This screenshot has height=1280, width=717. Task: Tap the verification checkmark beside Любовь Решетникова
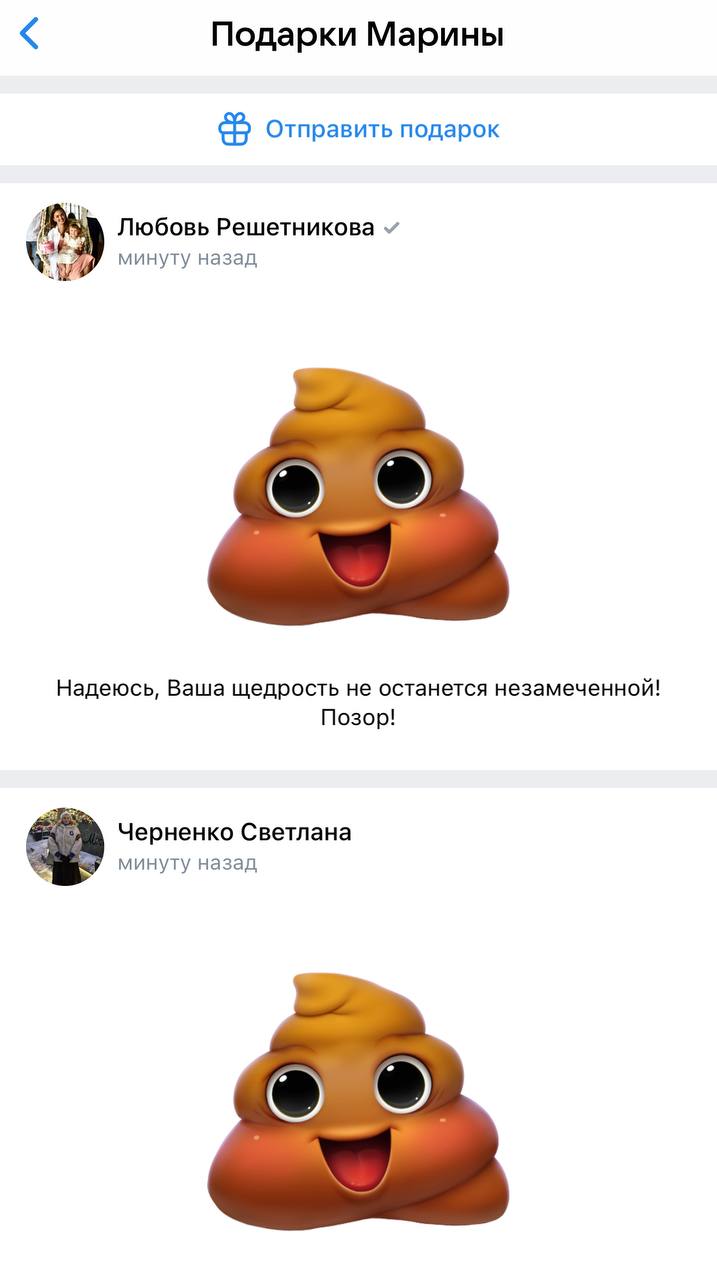(x=392, y=228)
